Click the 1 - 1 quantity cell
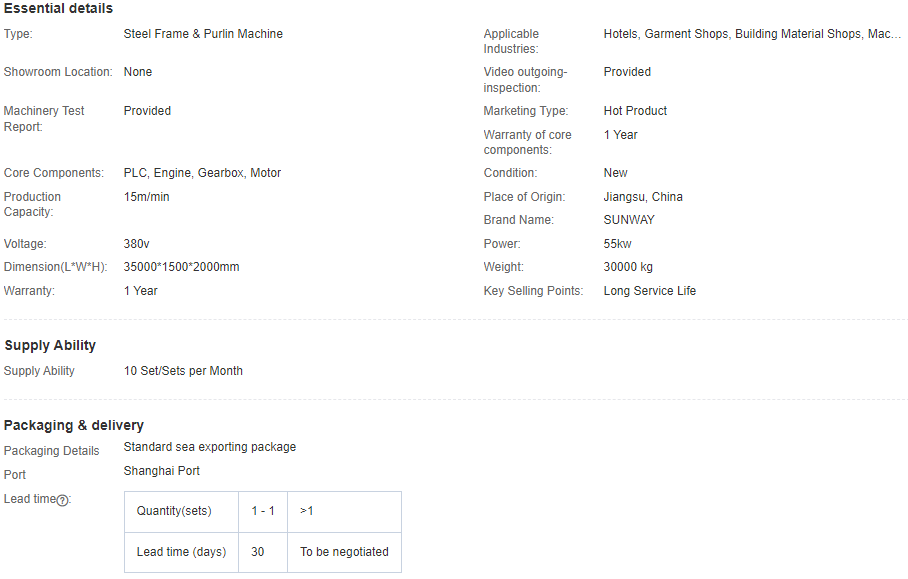908x579 pixels. click(263, 512)
